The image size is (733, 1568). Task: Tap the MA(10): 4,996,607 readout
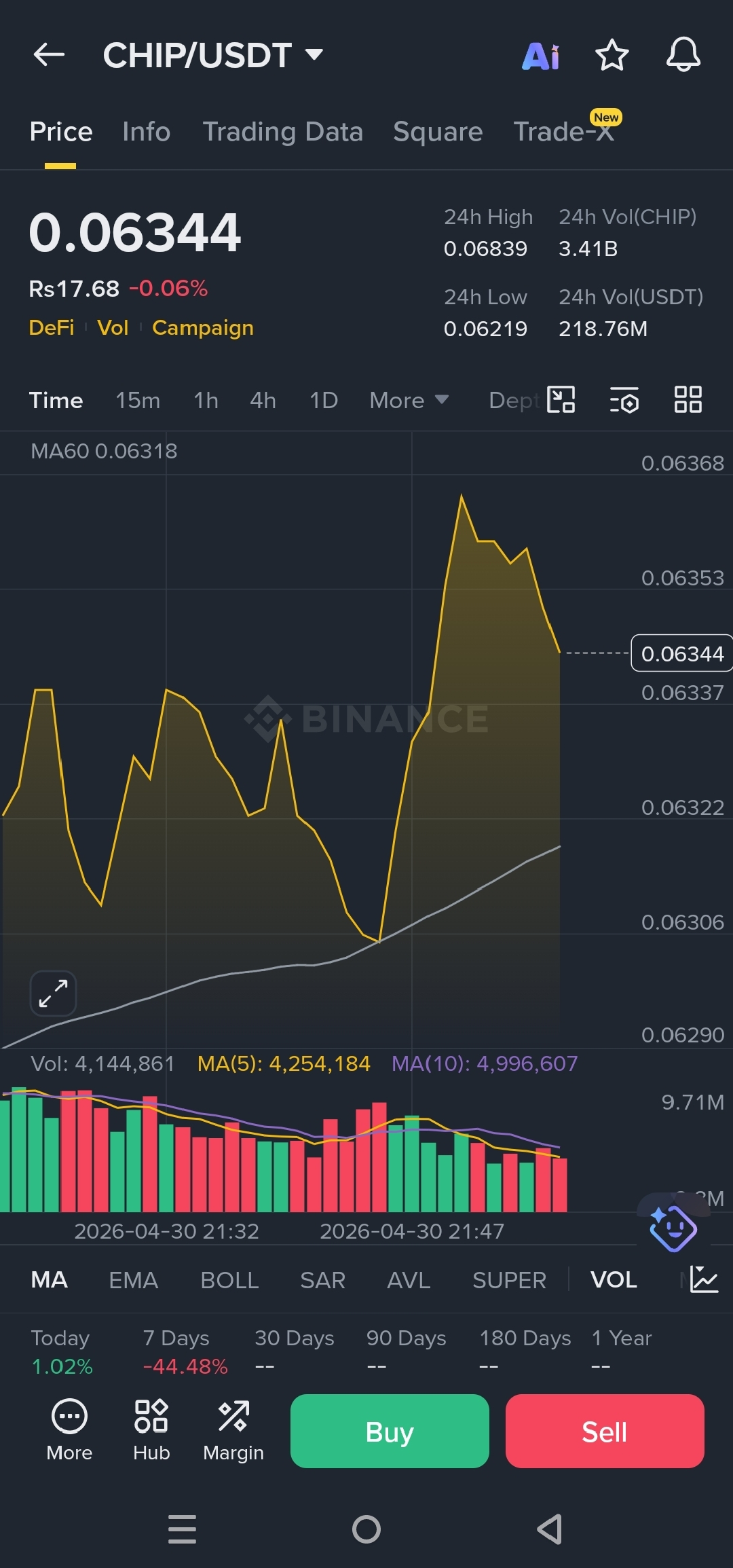click(x=485, y=1063)
